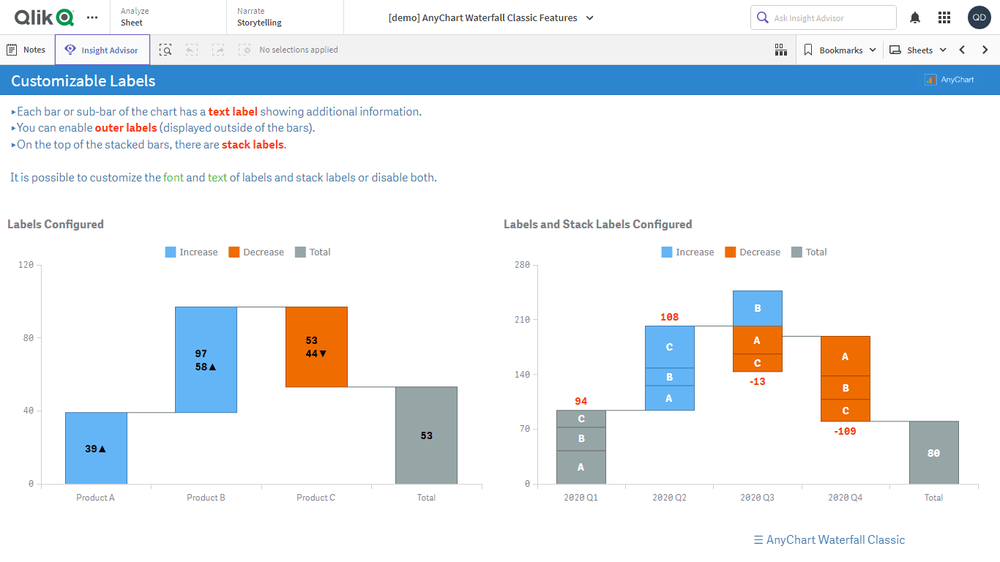
Task: Toggle the Increase series in left chart legend
Action: (x=191, y=252)
